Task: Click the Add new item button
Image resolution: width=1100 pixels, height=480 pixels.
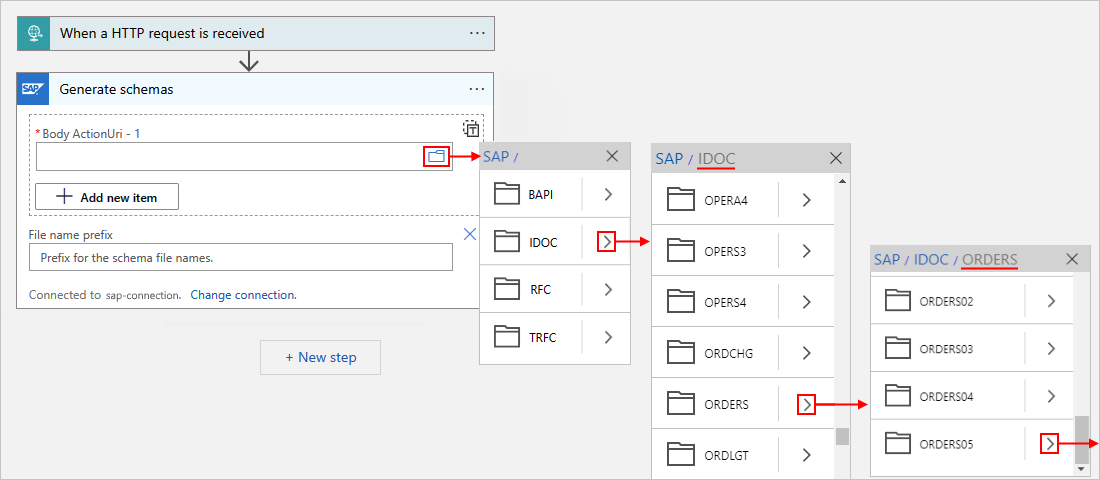Action: pos(107,197)
